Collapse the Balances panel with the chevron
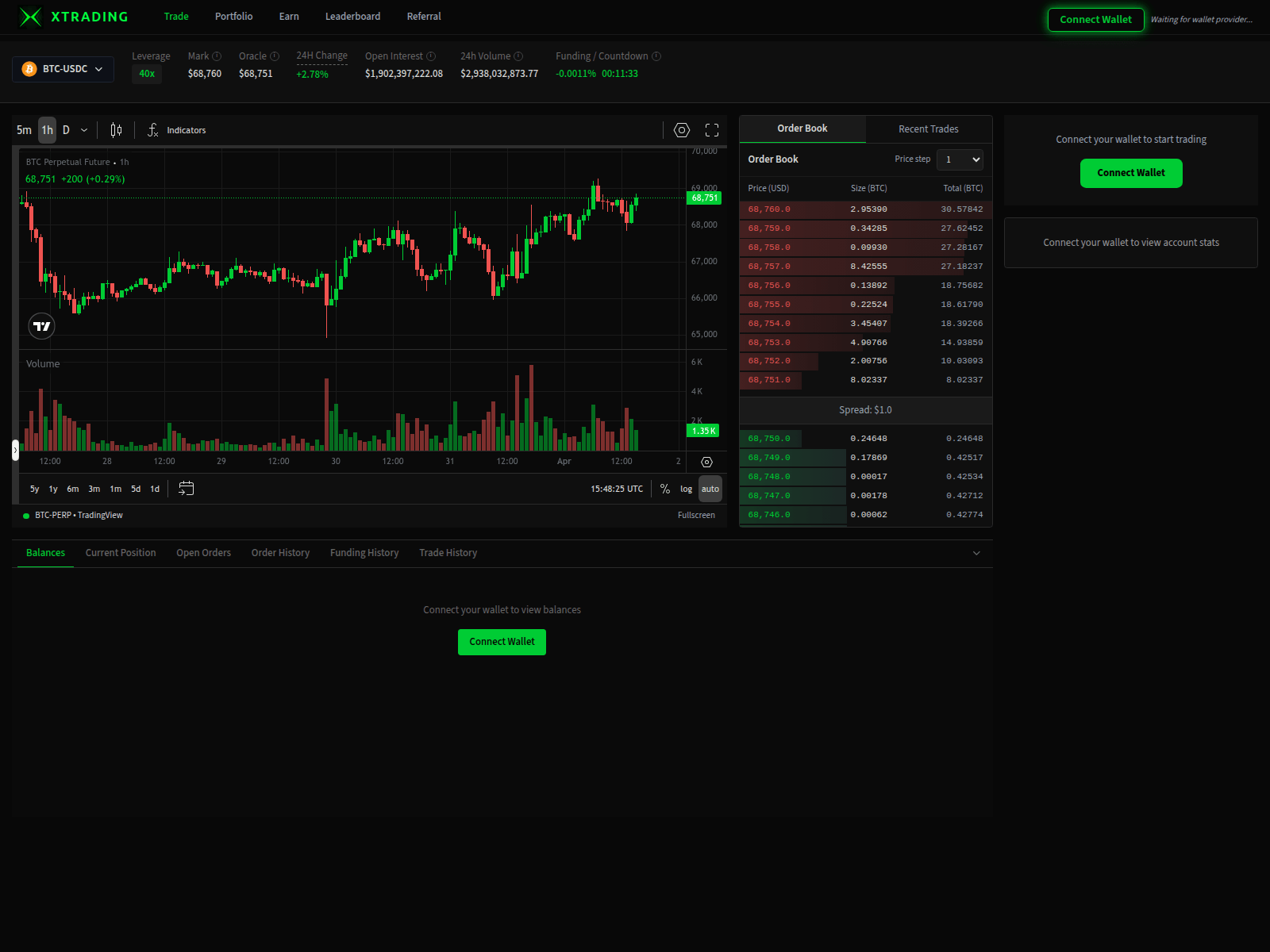Screen dimensions: 1270x952 [x=976, y=553]
